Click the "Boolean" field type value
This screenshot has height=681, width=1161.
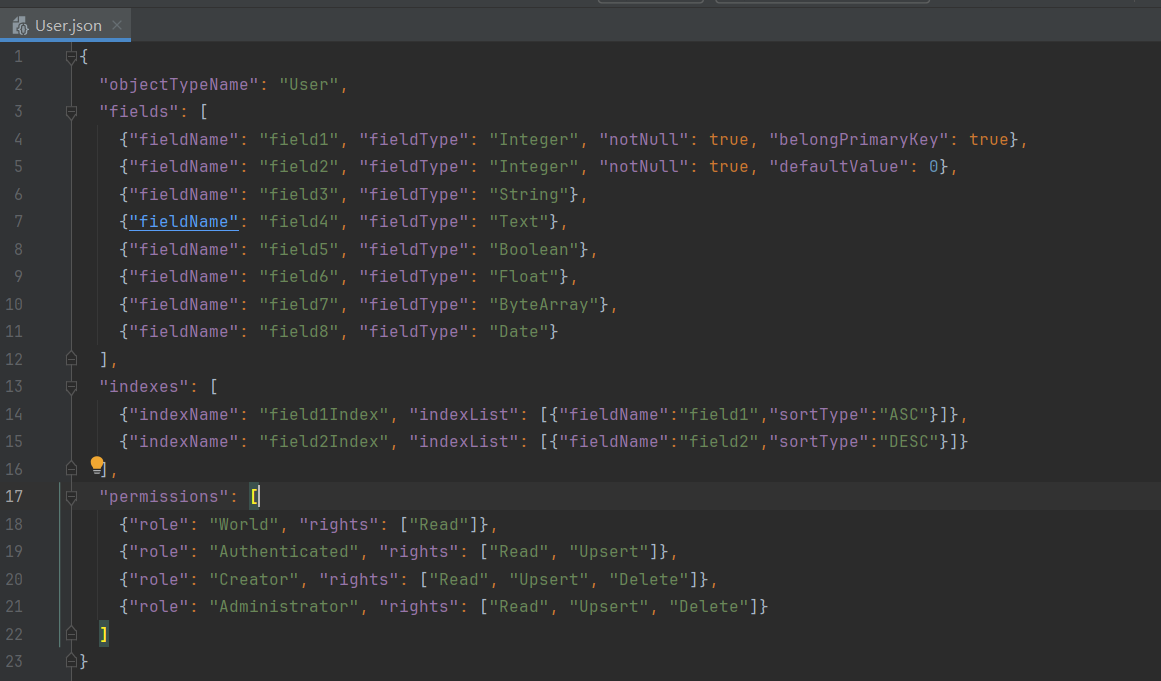pyautogui.click(x=534, y=249)
